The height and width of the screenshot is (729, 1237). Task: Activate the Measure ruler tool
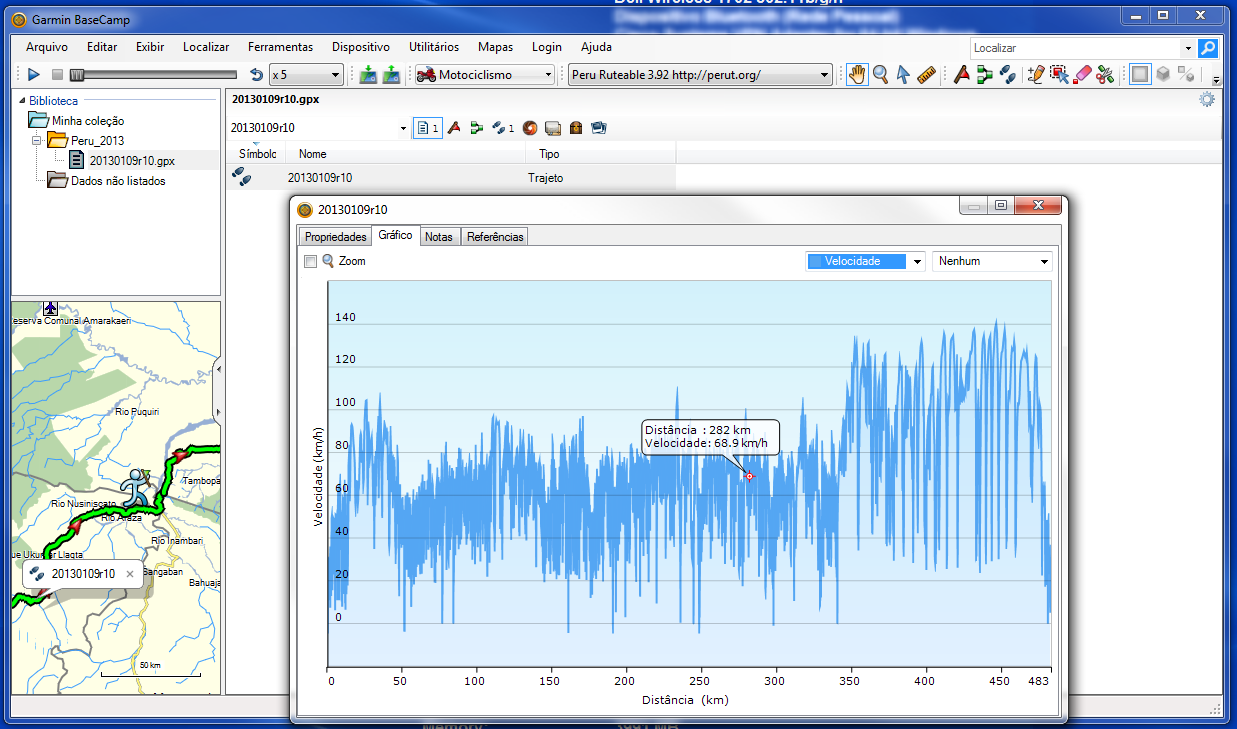click(926, 75)
